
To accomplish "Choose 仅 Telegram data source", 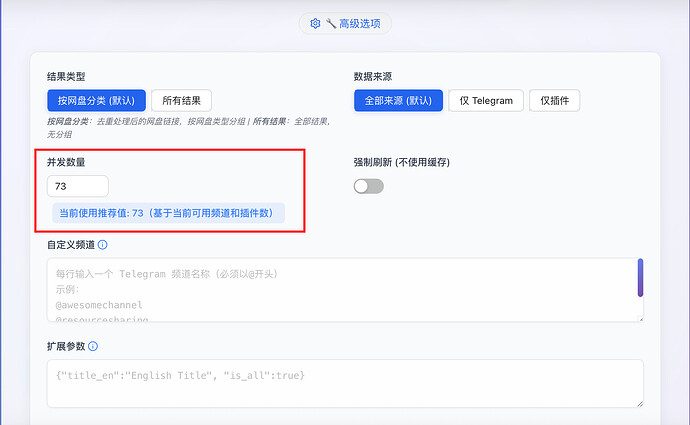I will tap(486, 100).
